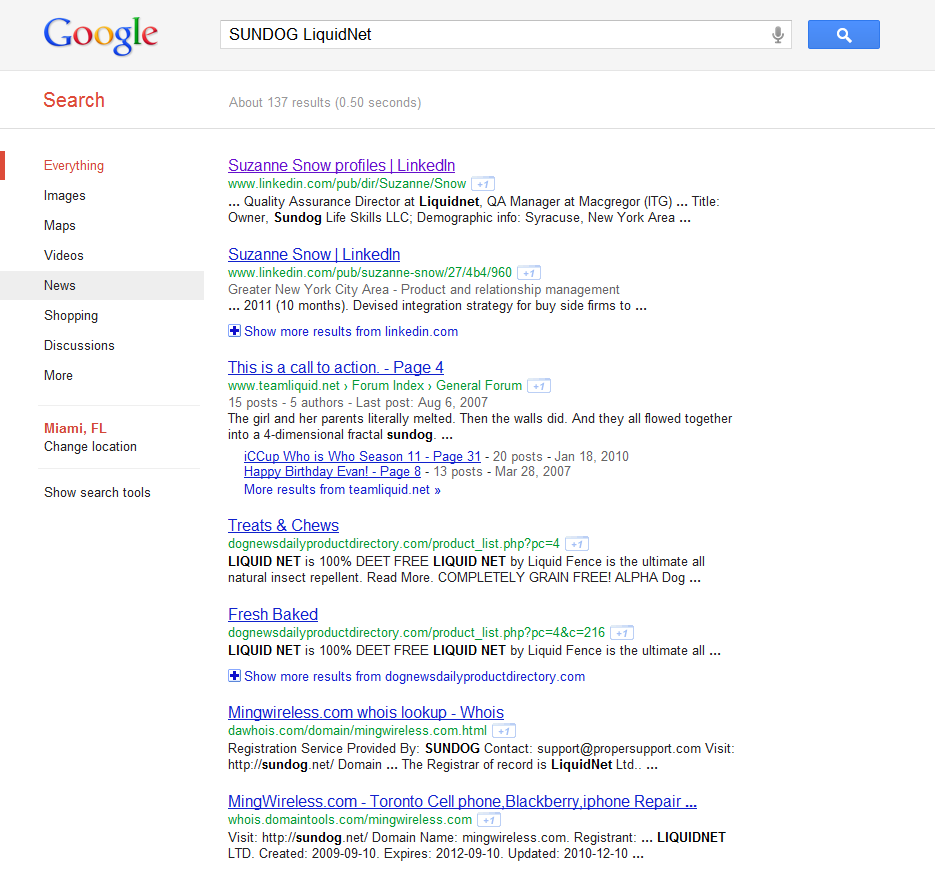Expand more results from dognewsdailyproductdirectory.com plus icon
The image size is (935, 878).
pos(234,676)
